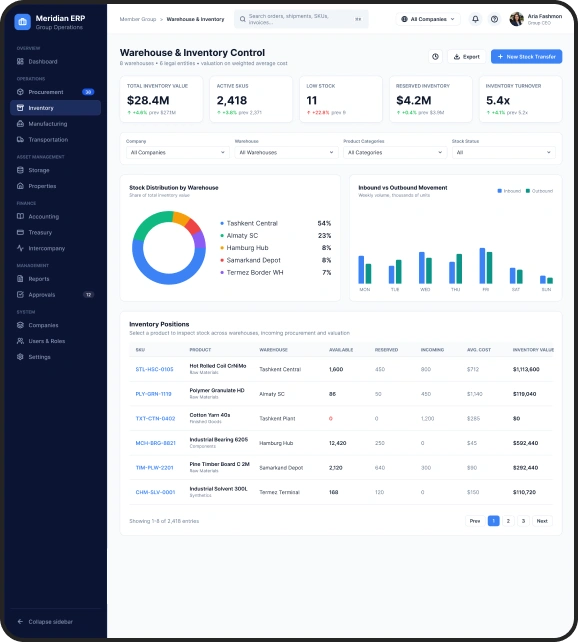The height and width of the screenshot is (642, 578).
Task: Go to pagination page 2
Action: (508, 521)
